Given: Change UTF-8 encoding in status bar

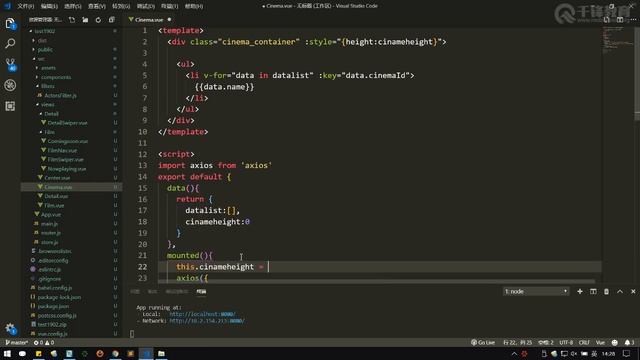Looking at the screenshot, I should click(x=566, y=342).
